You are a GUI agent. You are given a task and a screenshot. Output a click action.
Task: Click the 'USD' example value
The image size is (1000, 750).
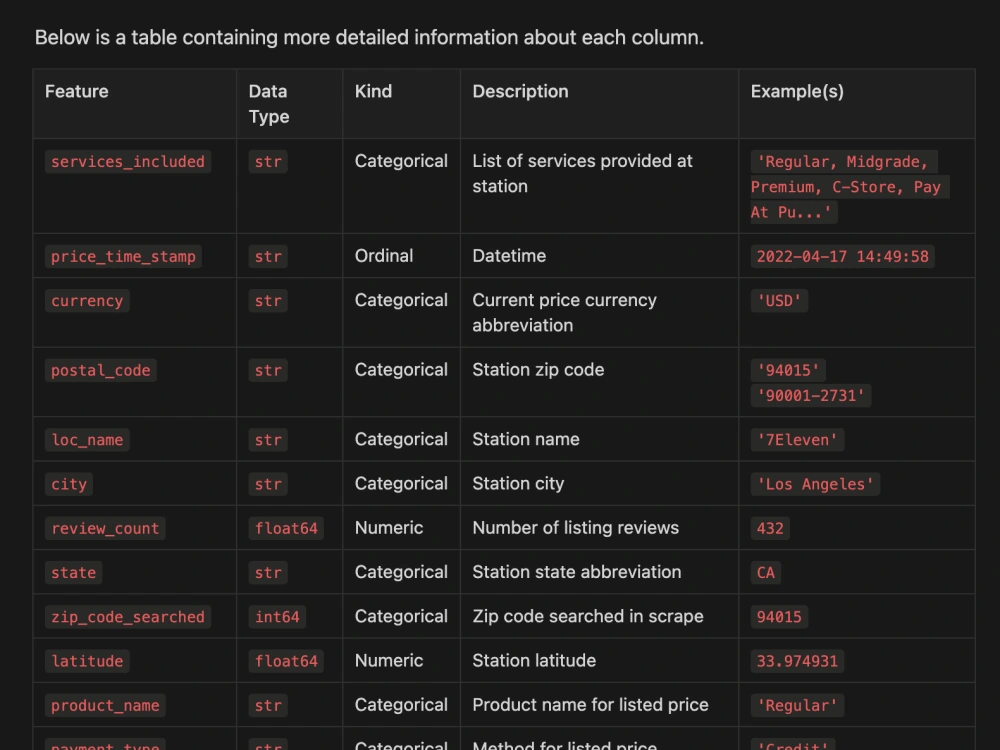779,300
